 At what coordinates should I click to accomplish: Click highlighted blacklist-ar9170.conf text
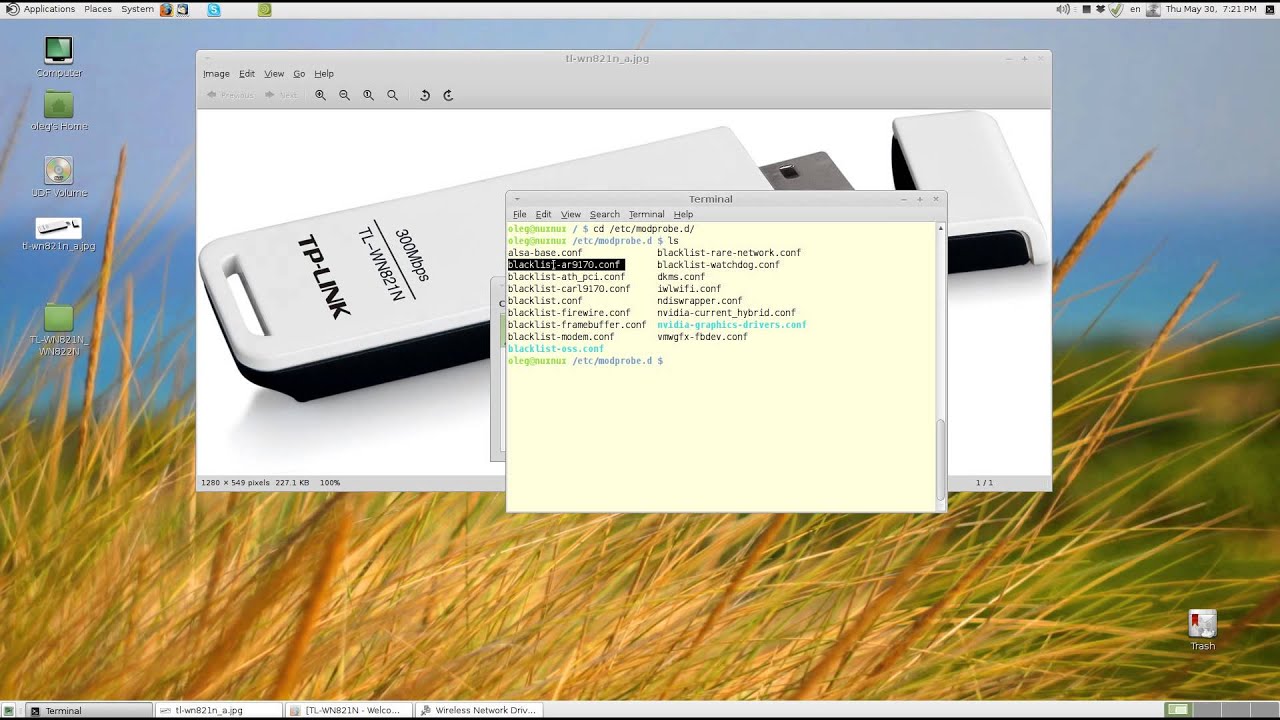(565, 265)
